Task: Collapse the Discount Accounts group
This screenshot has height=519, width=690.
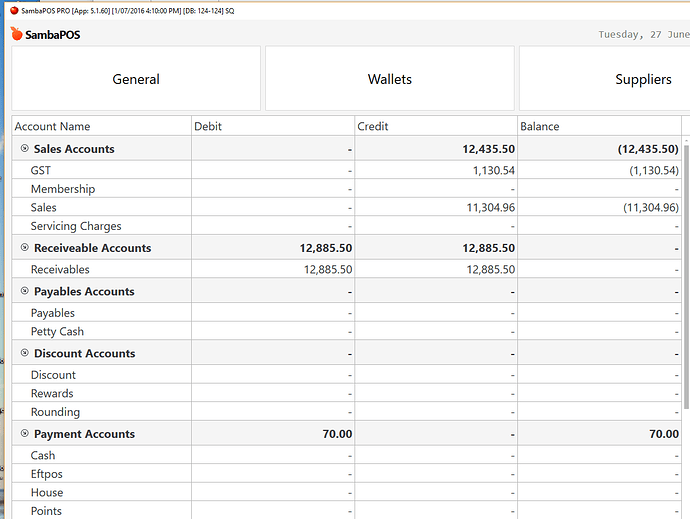Action: click(25, 353)
